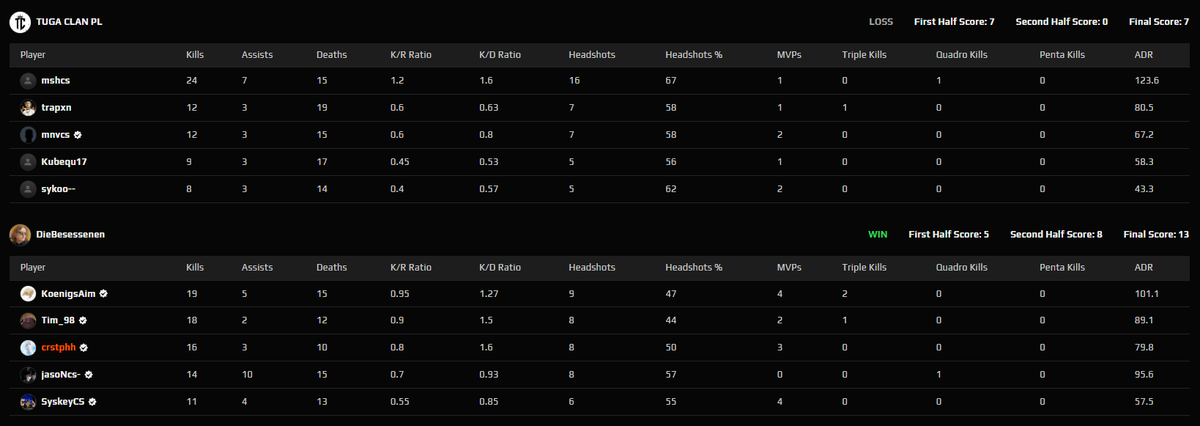The image size is (1200, 426).
Task: Open Kubequ17 player avatar
Action: (28, 161)
